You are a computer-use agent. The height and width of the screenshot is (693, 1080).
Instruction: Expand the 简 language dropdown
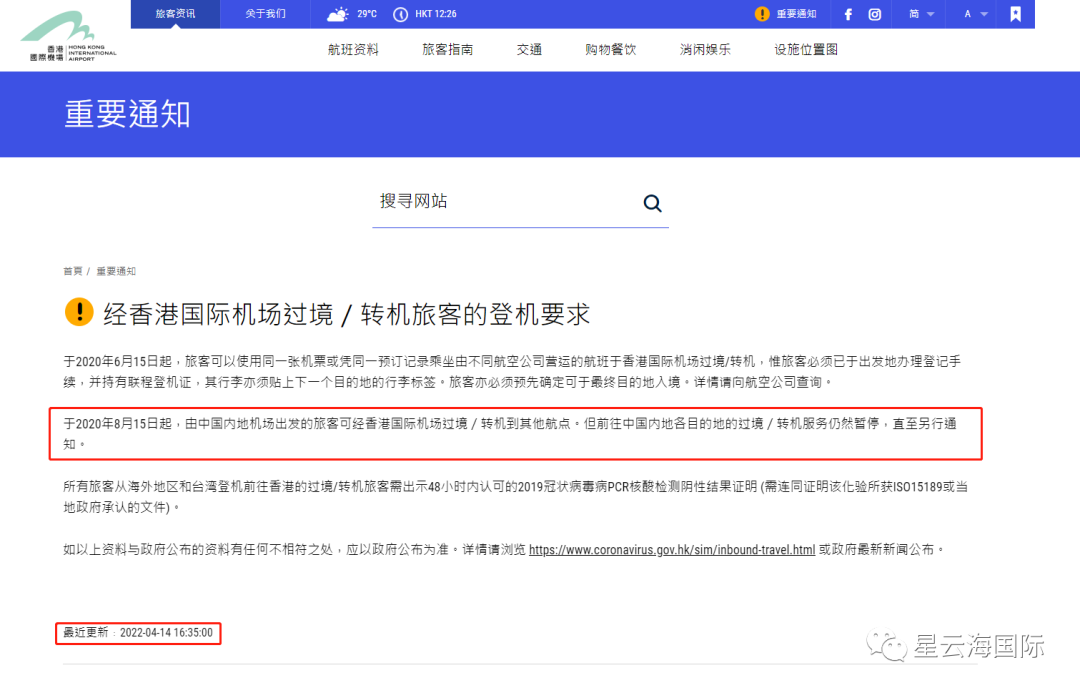(921, 14)
